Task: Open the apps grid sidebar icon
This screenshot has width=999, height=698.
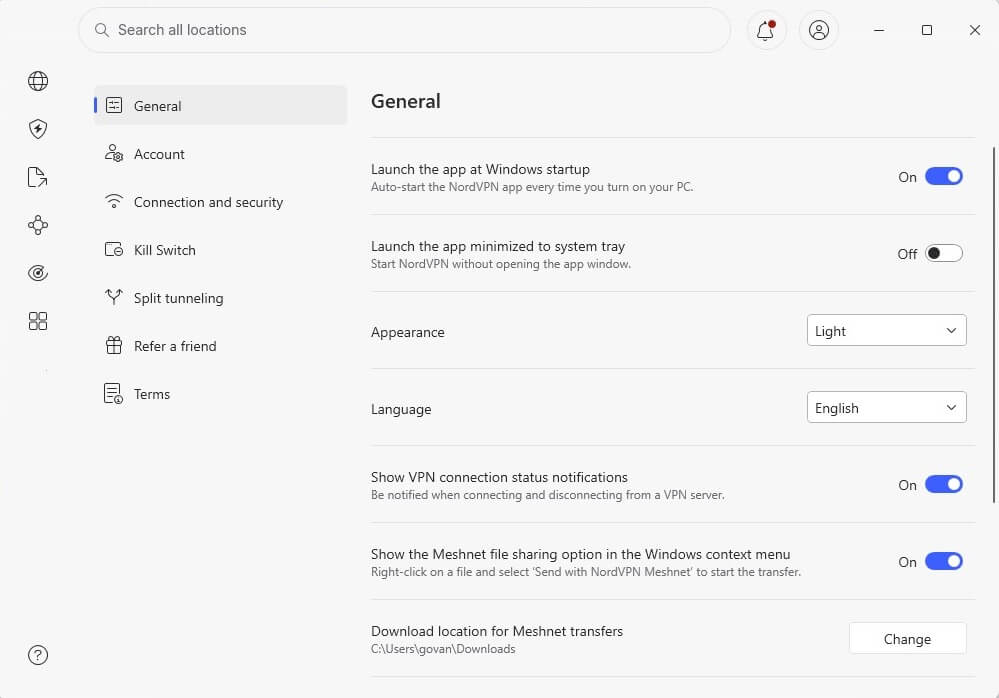Action: click(x=38, y=321)
